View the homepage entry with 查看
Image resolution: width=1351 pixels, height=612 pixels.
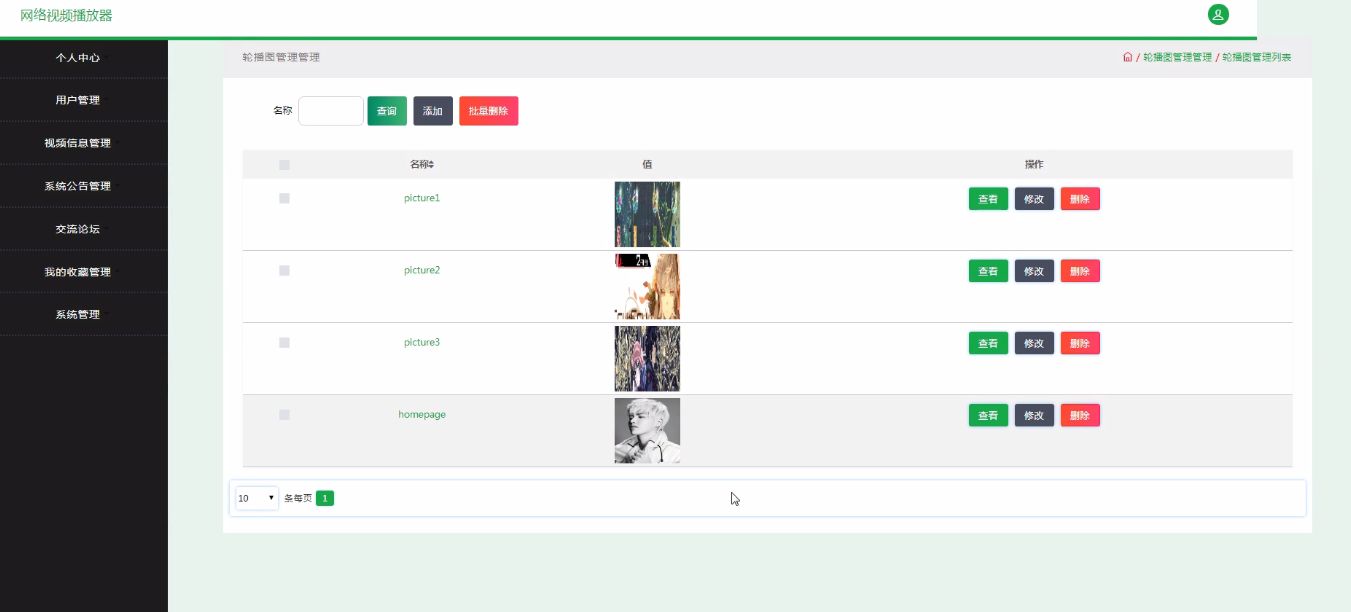tap(988, 415)
